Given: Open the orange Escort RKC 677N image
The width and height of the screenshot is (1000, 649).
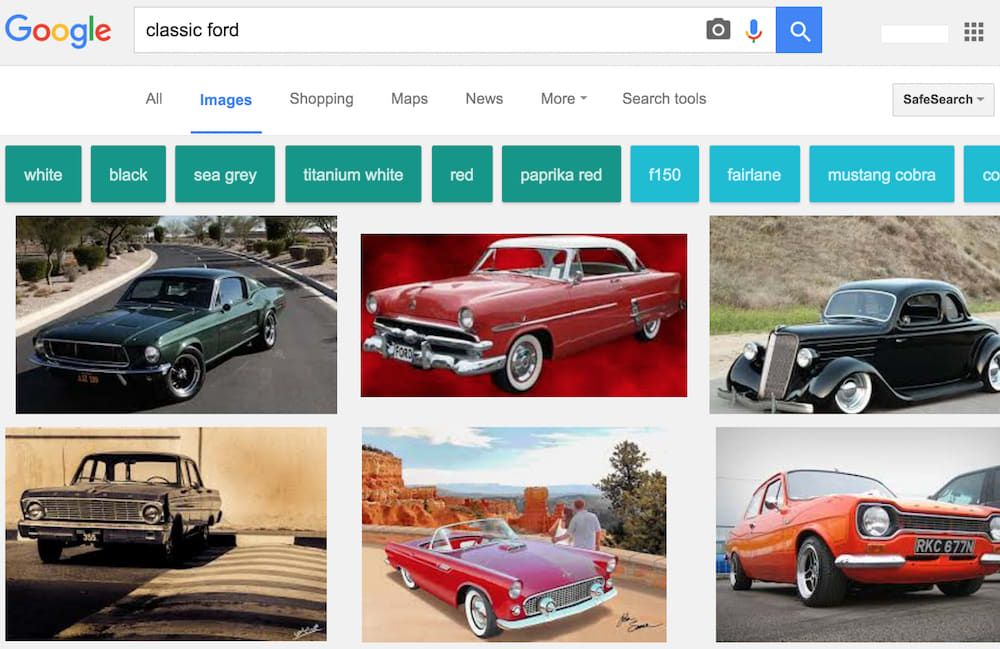Looking at the screenshot, I should [x=858, y=534].
